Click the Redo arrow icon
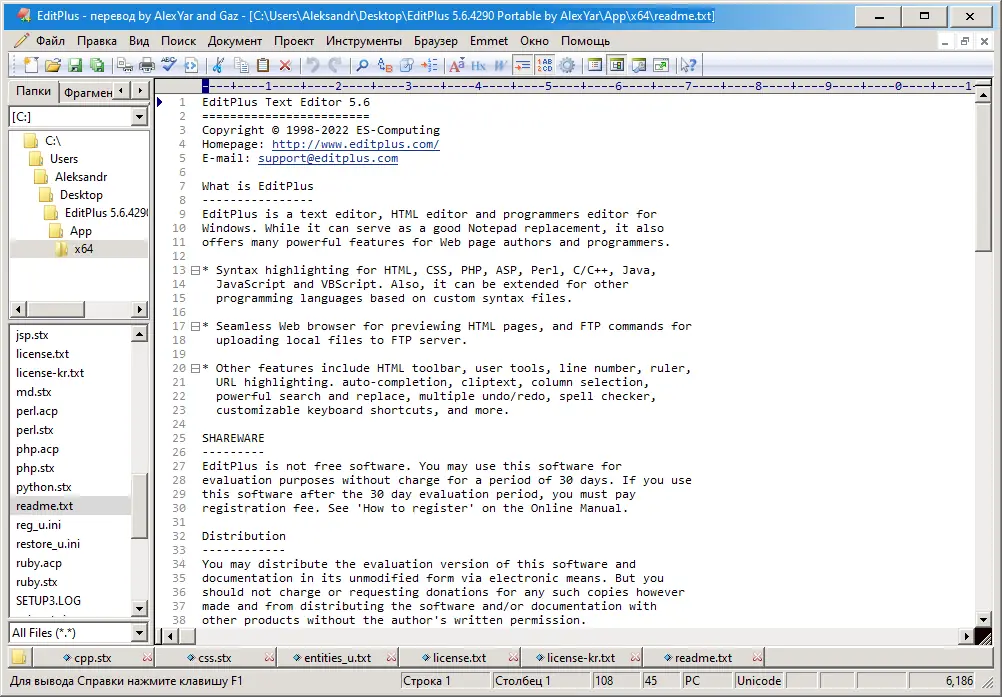Image resolution: width=1002 pixels, height=697 pixels. [x=334, y=65]
